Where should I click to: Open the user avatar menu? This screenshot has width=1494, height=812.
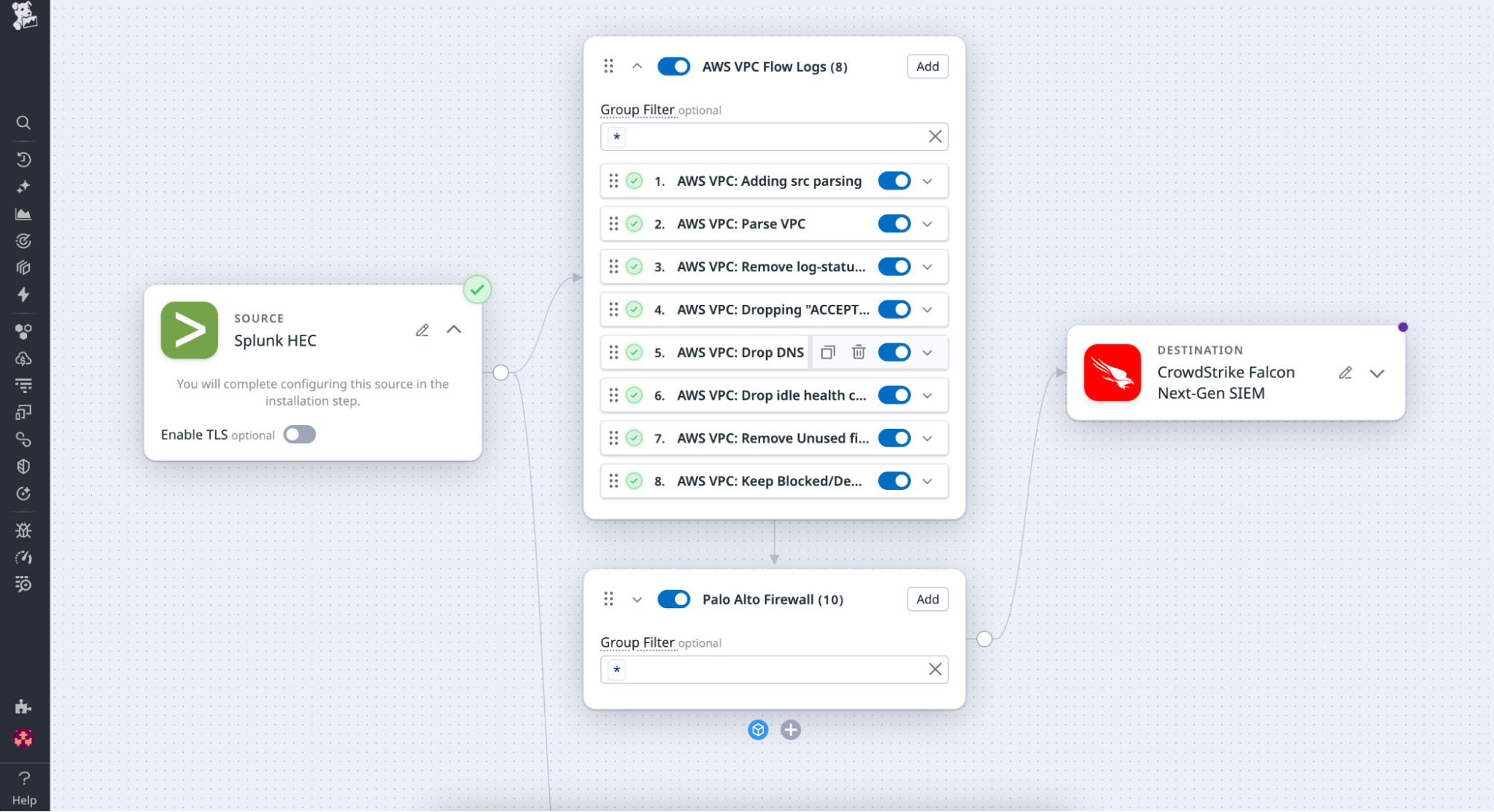pos(23,739)
